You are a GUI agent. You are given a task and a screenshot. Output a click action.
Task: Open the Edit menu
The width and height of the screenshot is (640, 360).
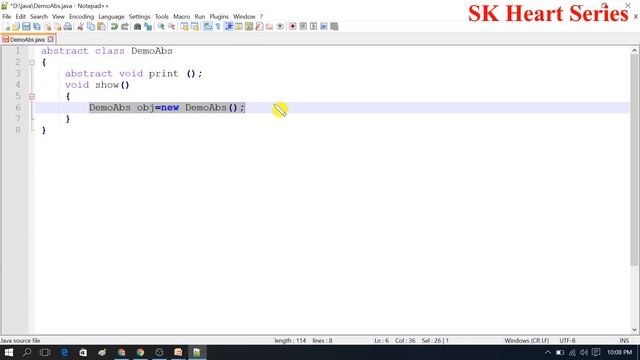20,17
